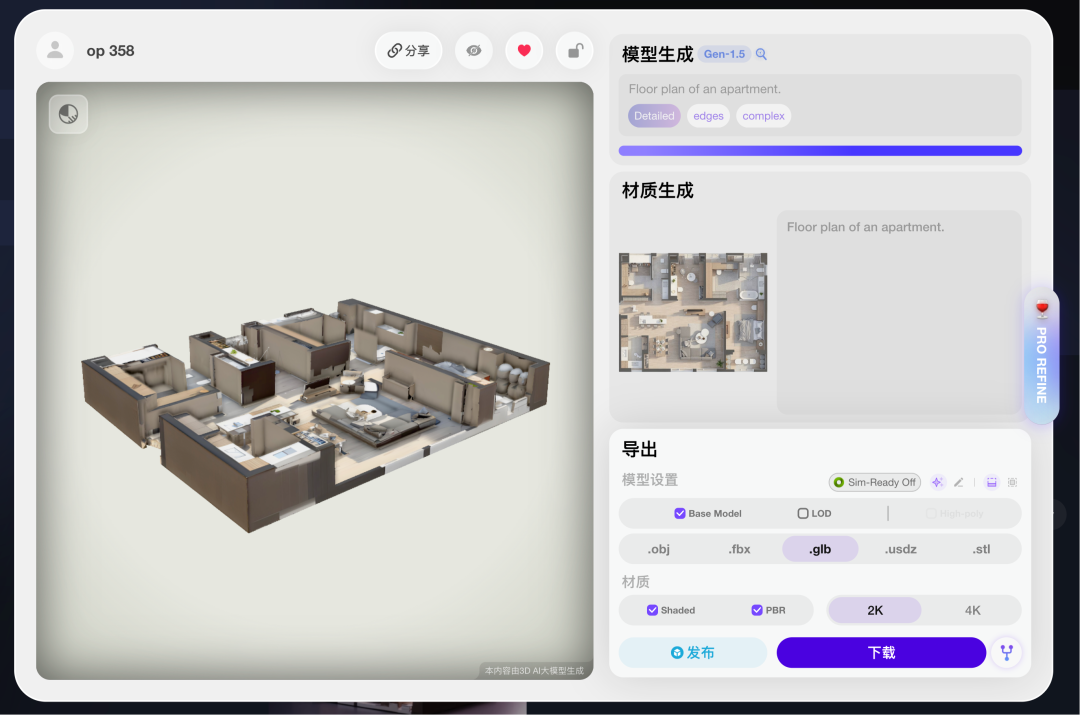Uncheck the Shaded material checkbox
Viewport: 1080px width, 715px height.
pyautogui.click(x=652, y=610)
